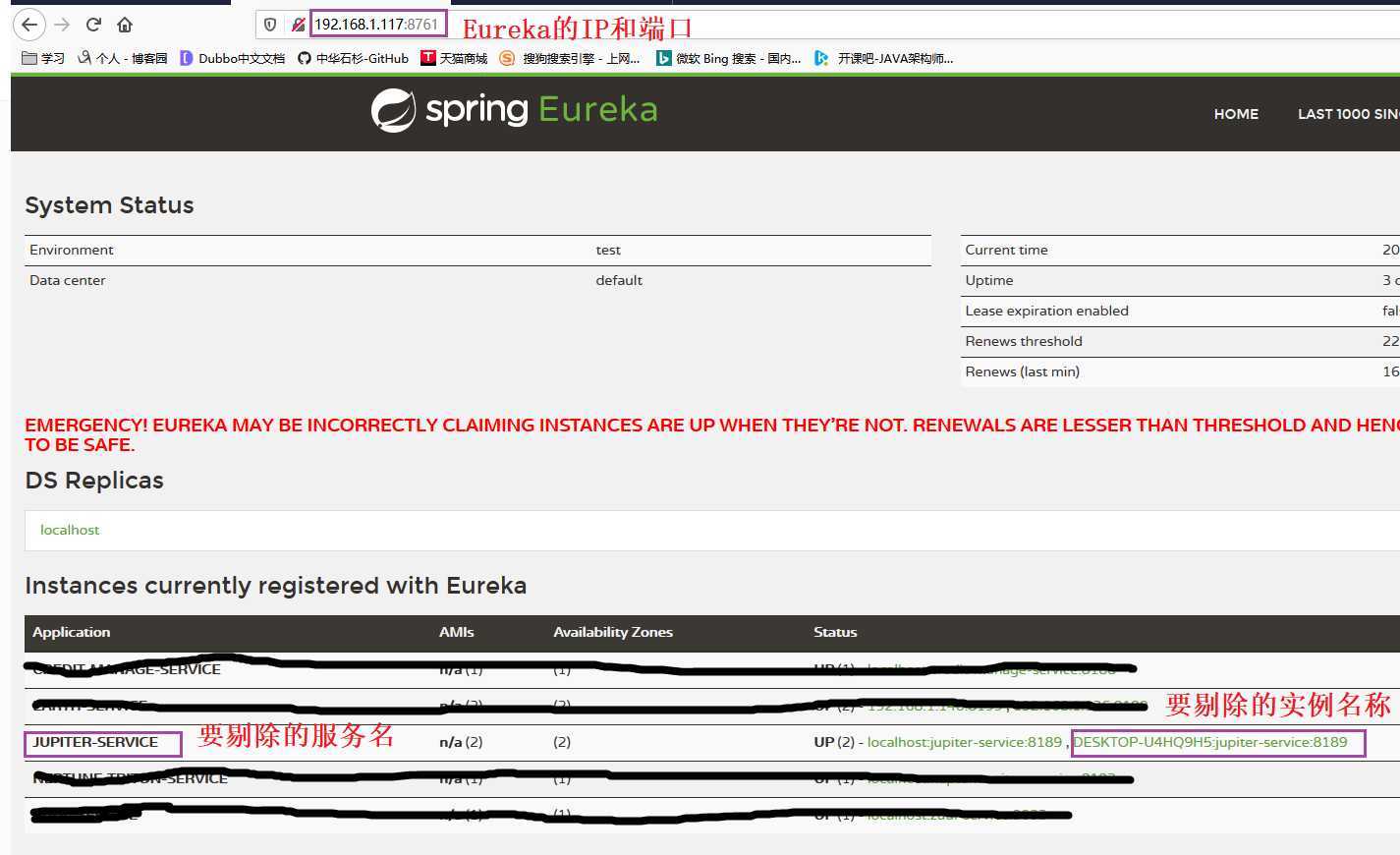Select the Current time label
This screenshot has width=1400, height=855.
pos(1007,250)
